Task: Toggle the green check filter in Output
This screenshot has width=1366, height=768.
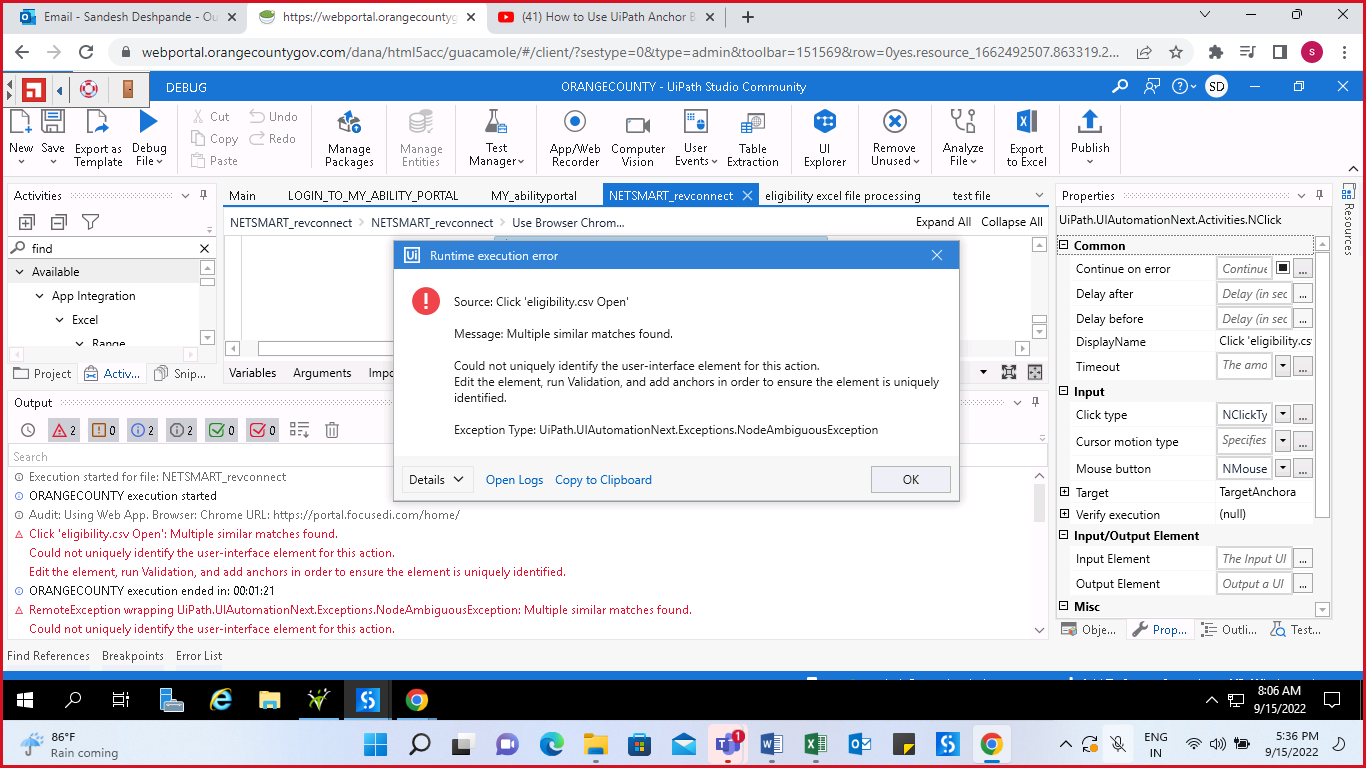Action: click(221, 430)
